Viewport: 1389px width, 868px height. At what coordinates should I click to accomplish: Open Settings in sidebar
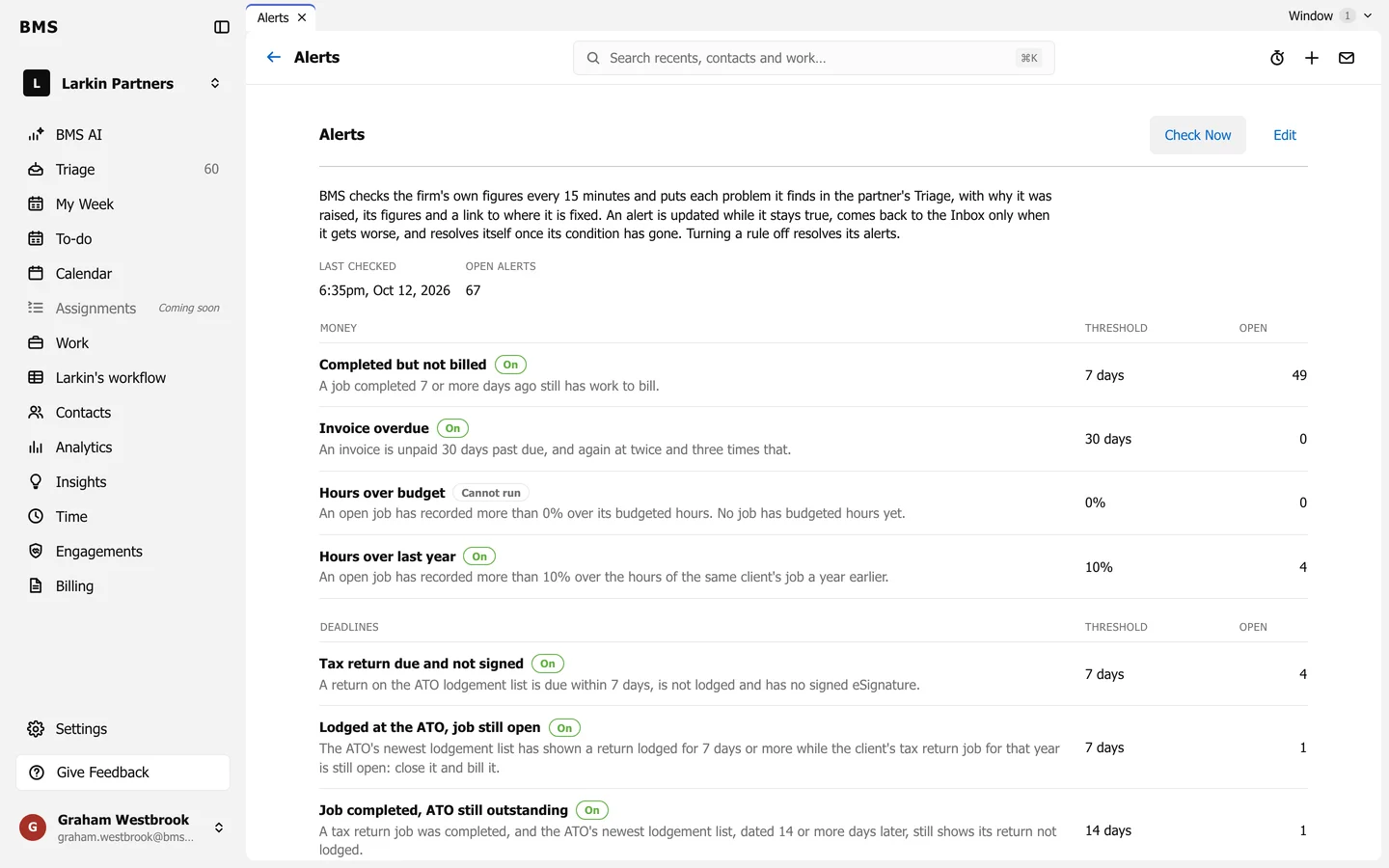[x=123, y=729]
